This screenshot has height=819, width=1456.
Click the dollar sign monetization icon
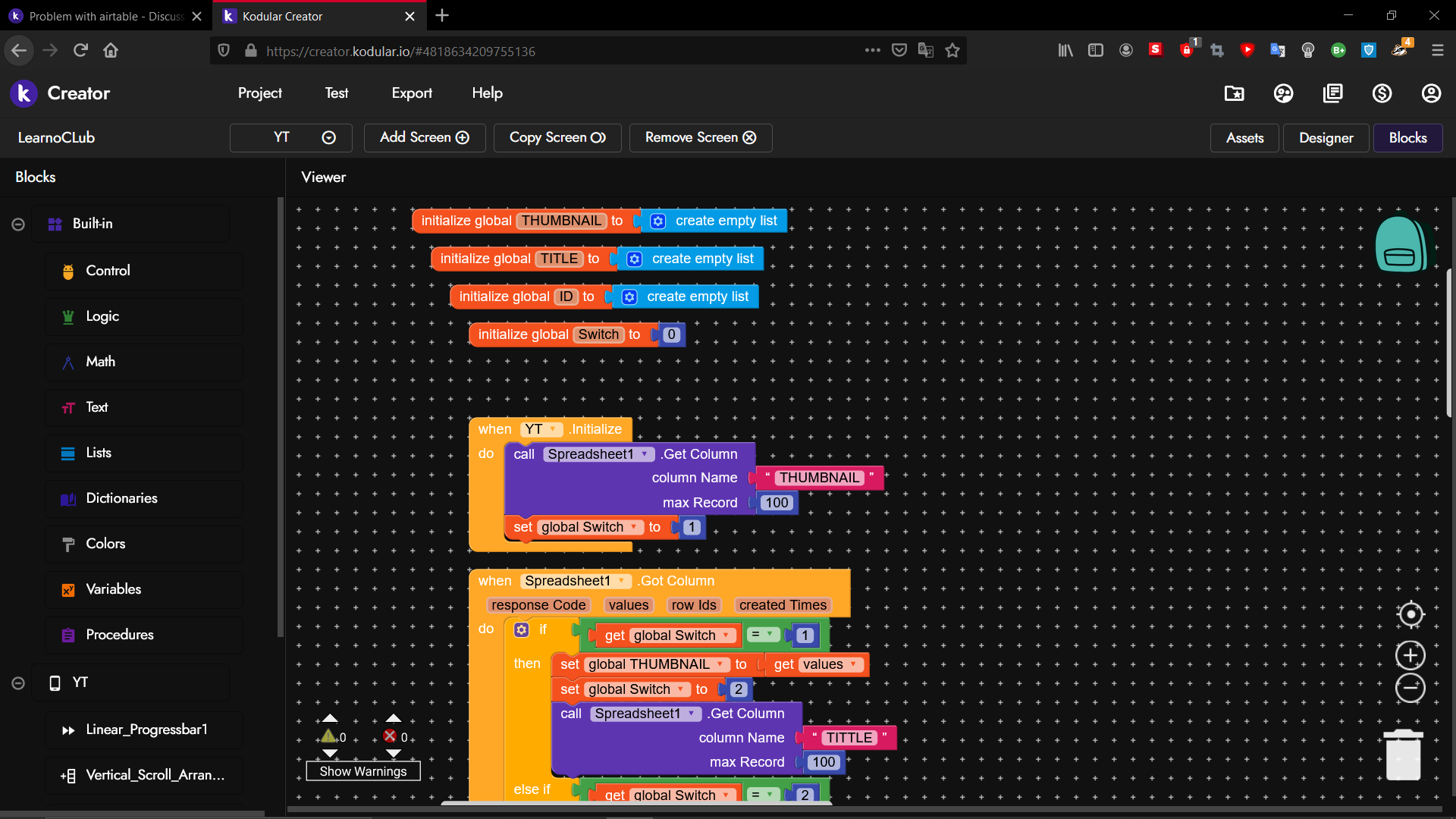1382,93
